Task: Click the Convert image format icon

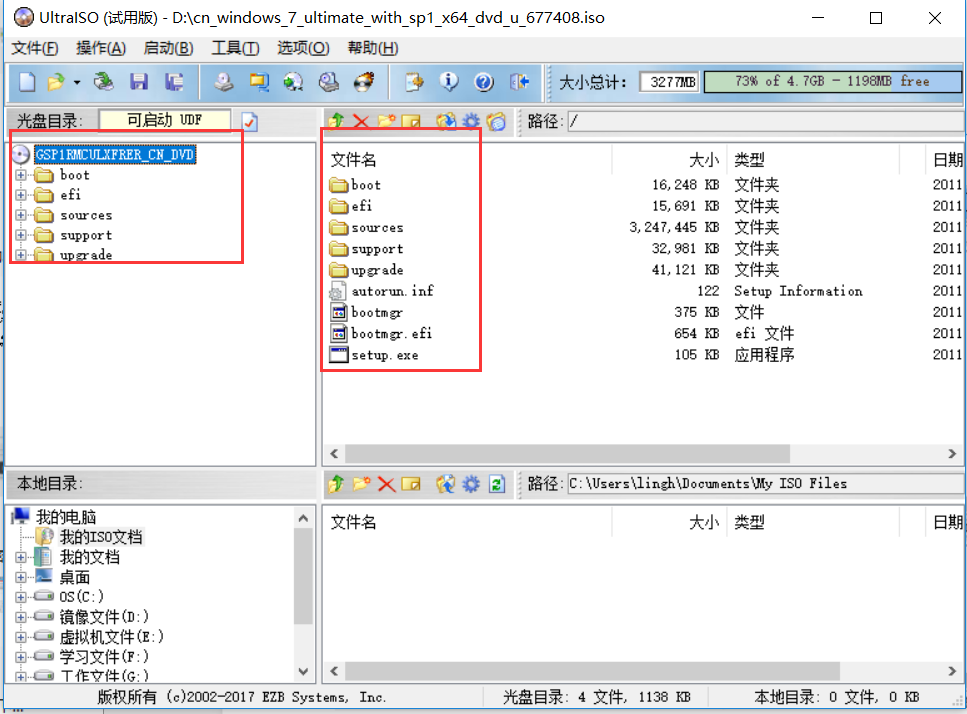Action: 259,82
